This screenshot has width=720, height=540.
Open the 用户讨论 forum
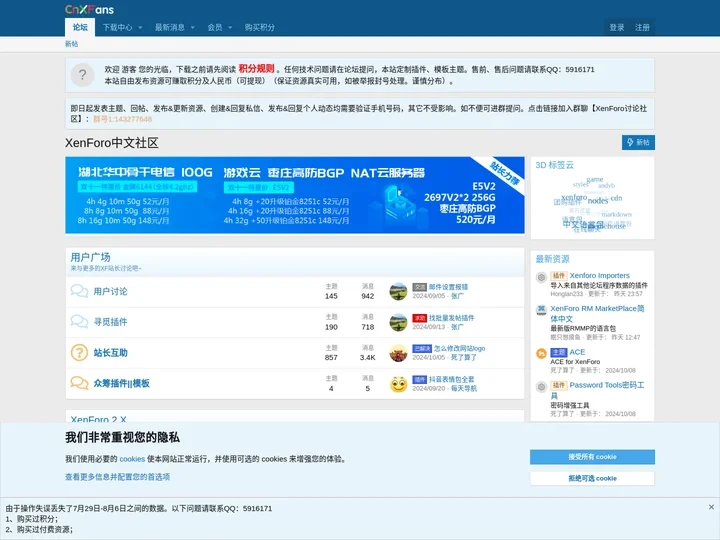click(x=110, y=291)
